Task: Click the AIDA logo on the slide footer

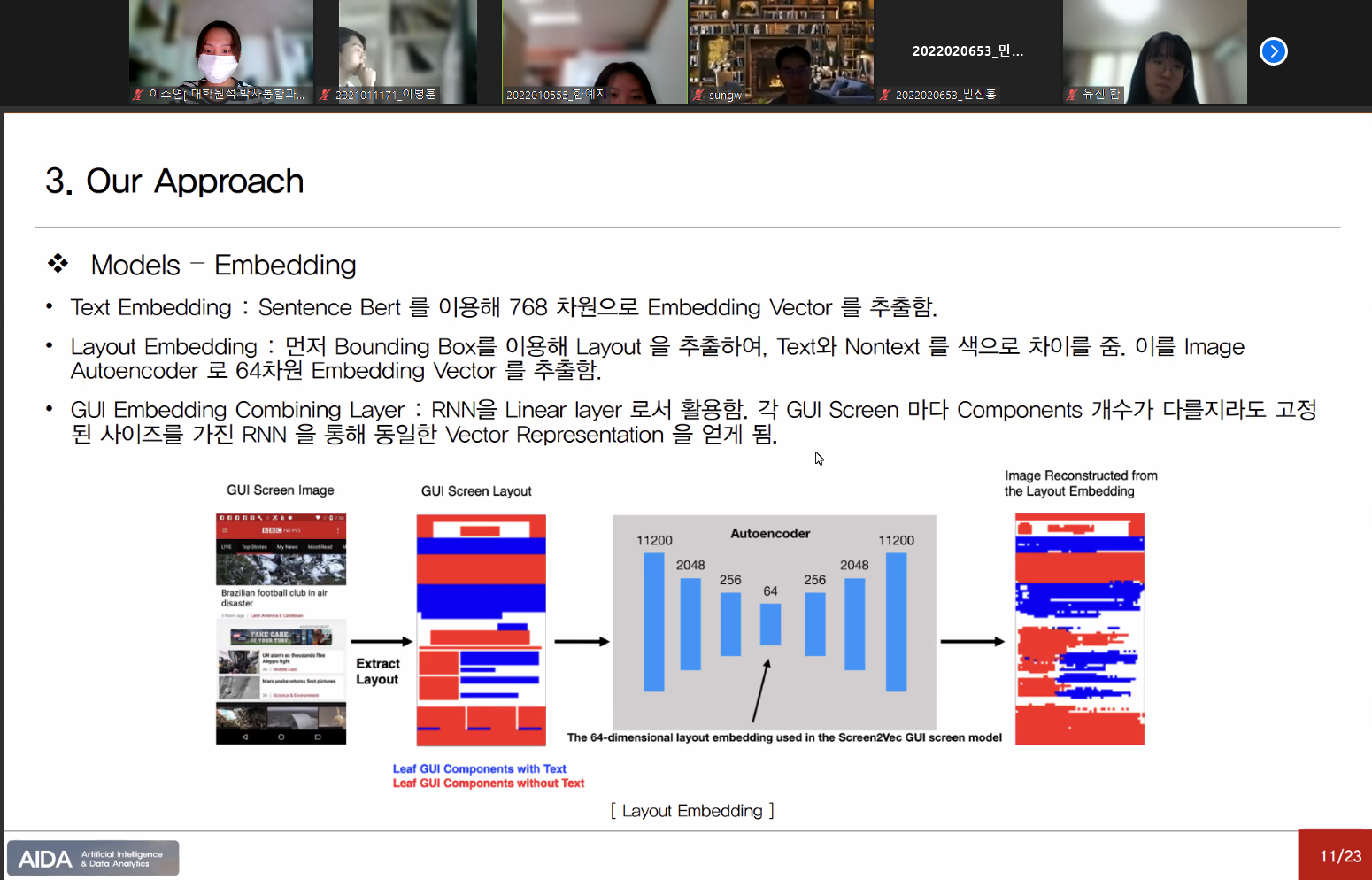Action: [x=93, y=858]
